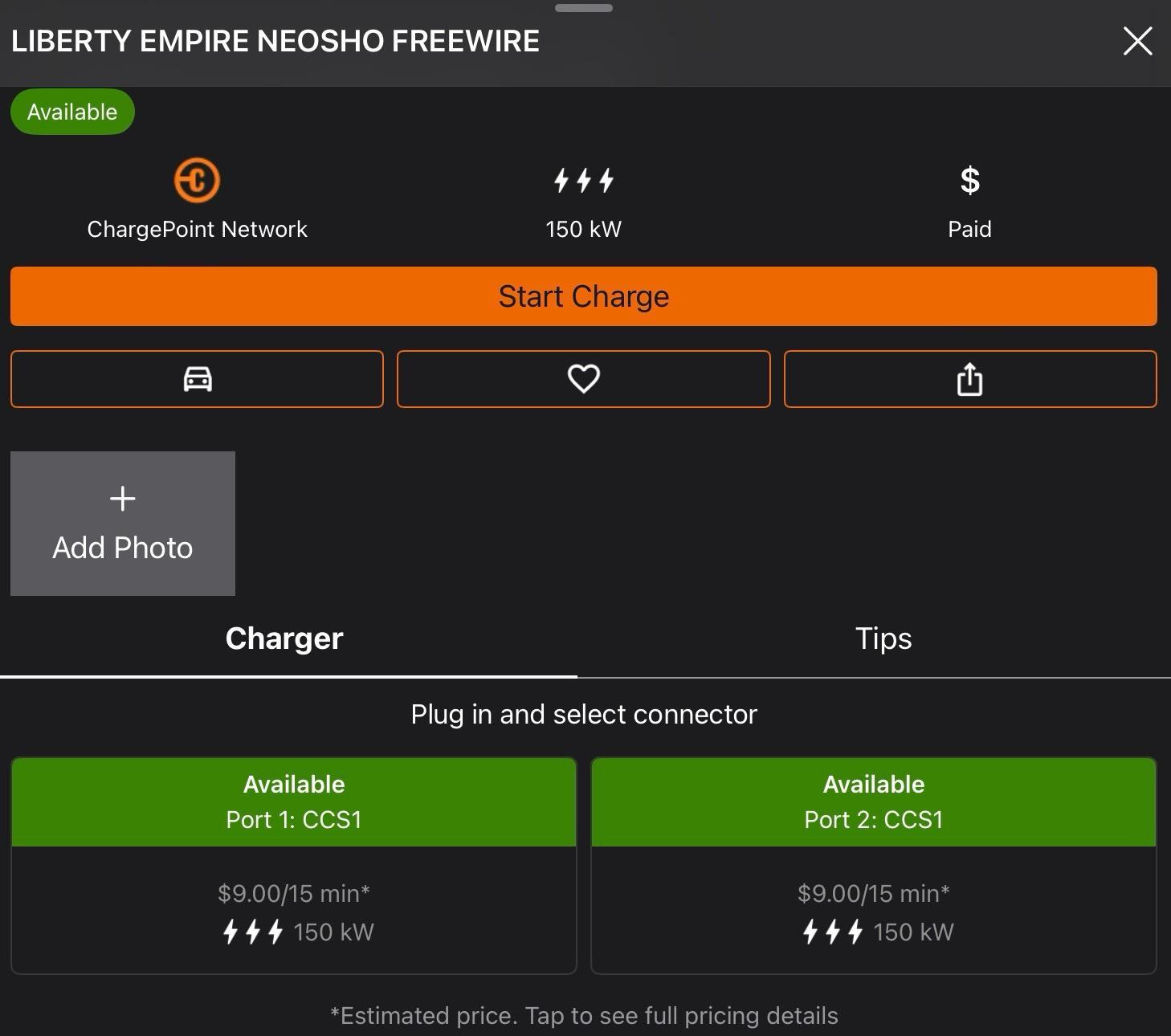Viewport: 1171px width, 1036px height.
Task: Switch to the Tips tab
Action: point(883,638)
